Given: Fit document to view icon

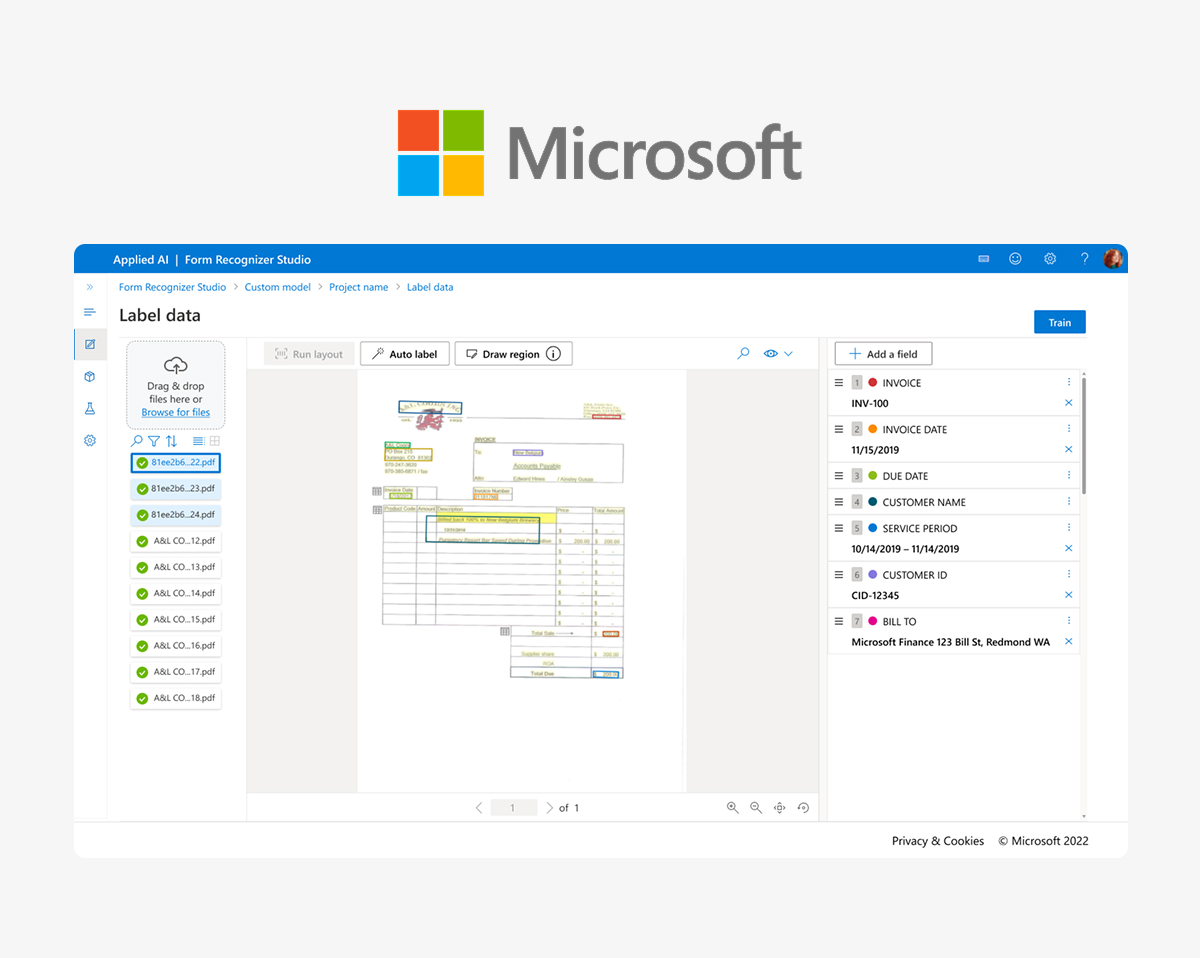Looking at the screenshot, I should click(779, 808).
